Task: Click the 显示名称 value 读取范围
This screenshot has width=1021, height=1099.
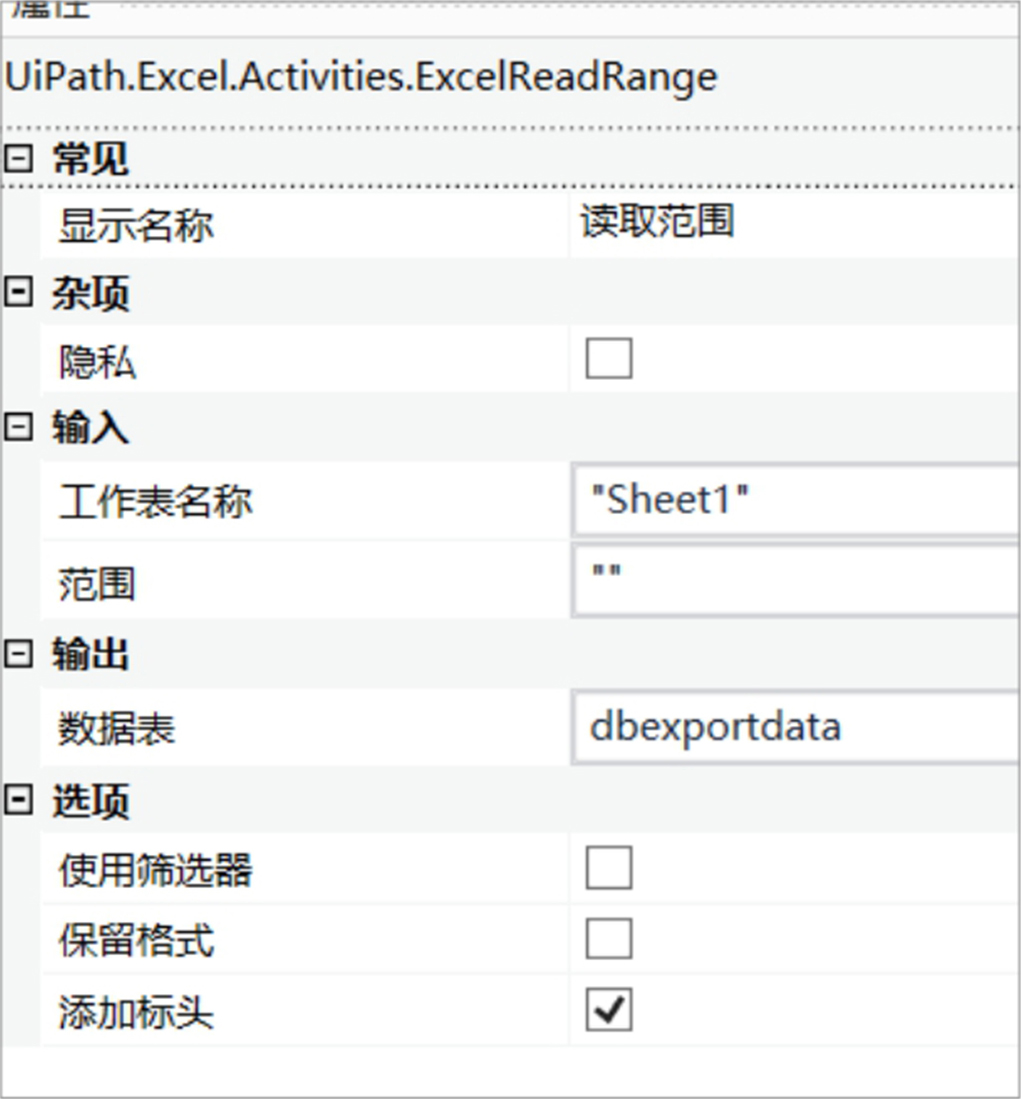Action: 657,221
